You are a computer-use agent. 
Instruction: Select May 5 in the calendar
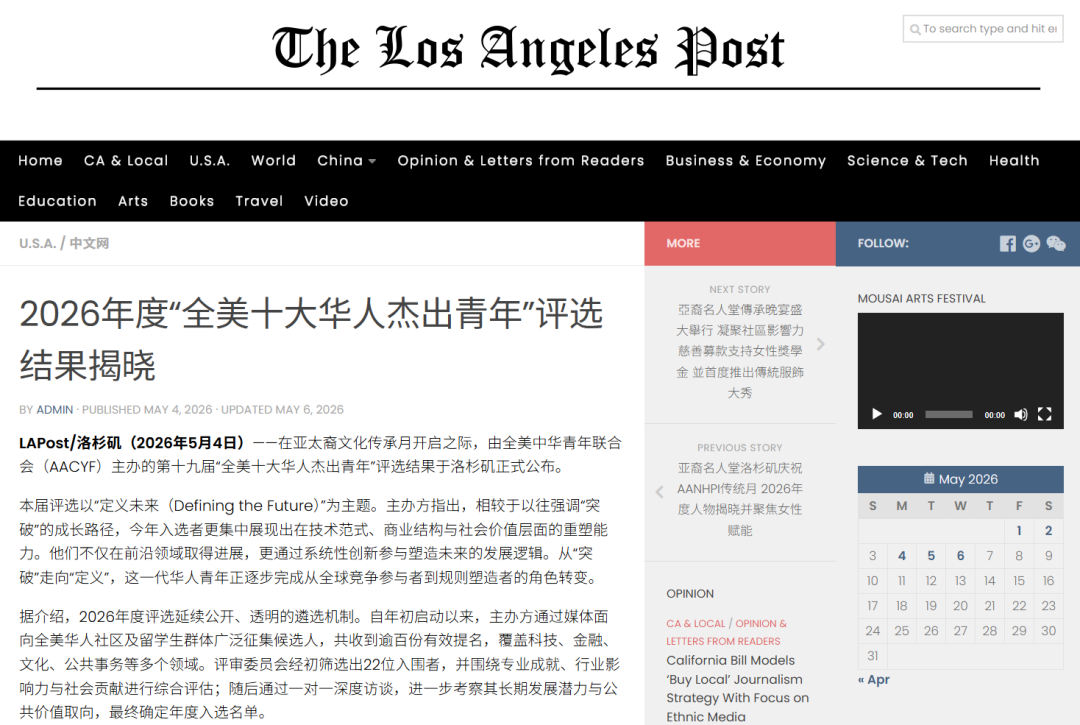[x=931, y=556]
